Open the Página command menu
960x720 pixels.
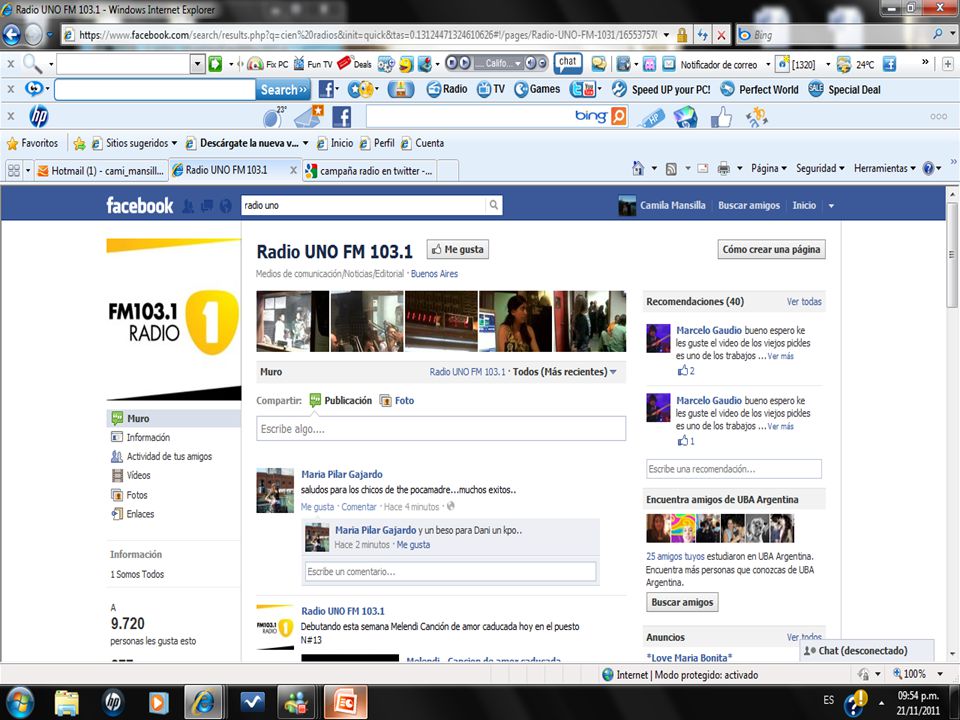coord(768,168)
